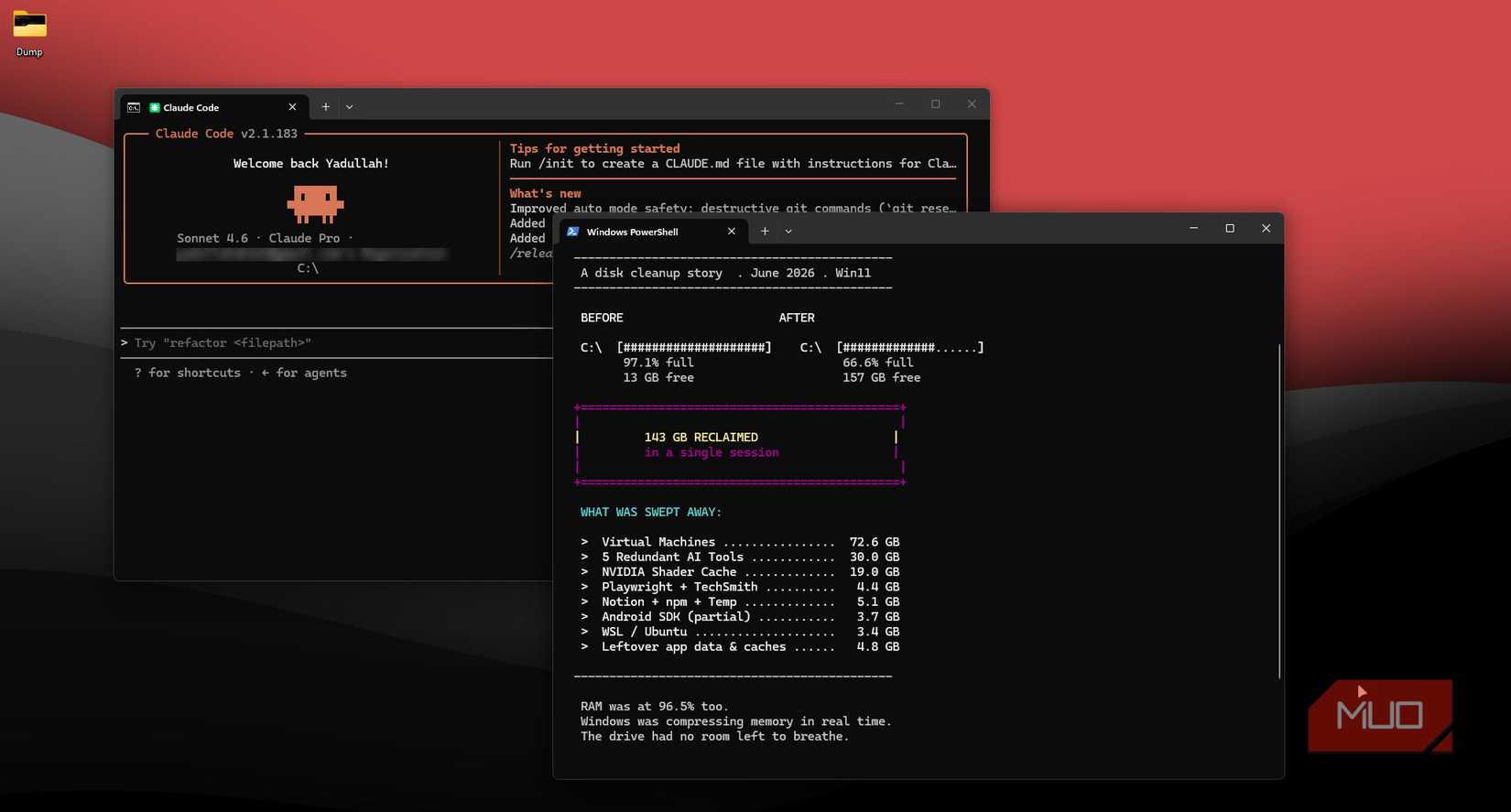Click 'Welcome back Yadullah!' text
This screenshot has height=812, width=1511.
[x=311, y=164]
